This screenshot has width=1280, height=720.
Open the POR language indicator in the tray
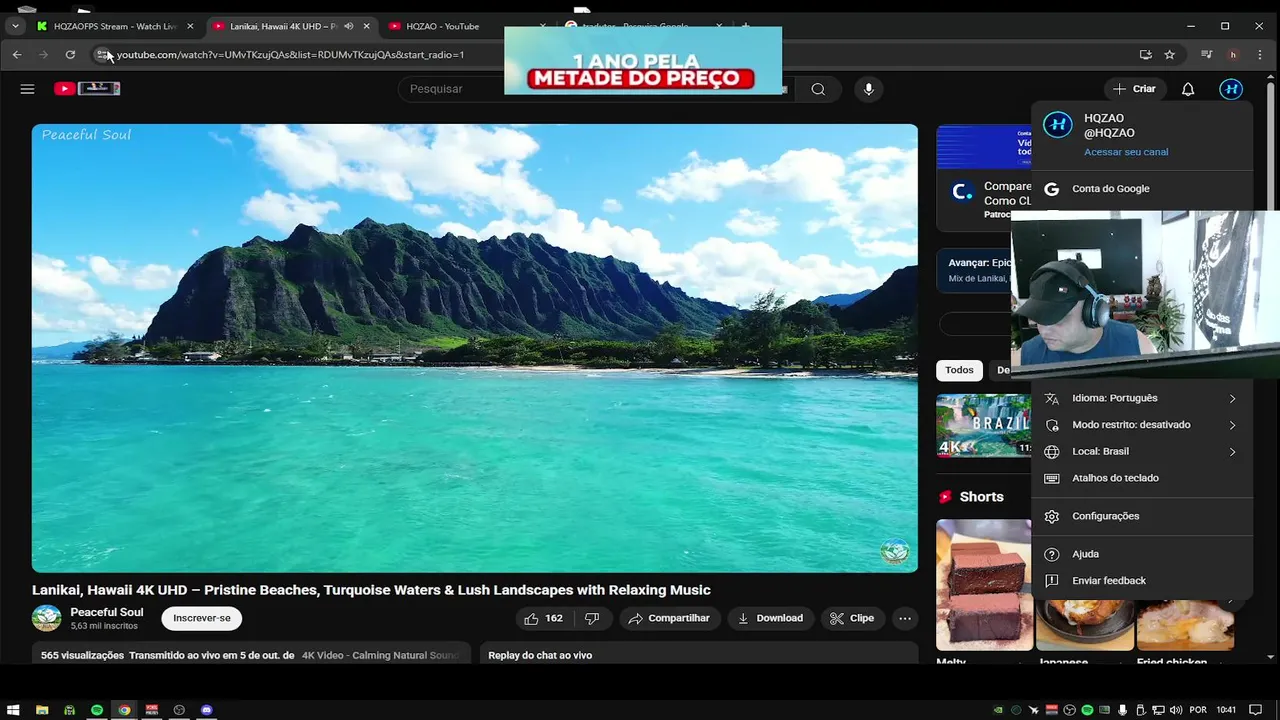point(1198,710)
